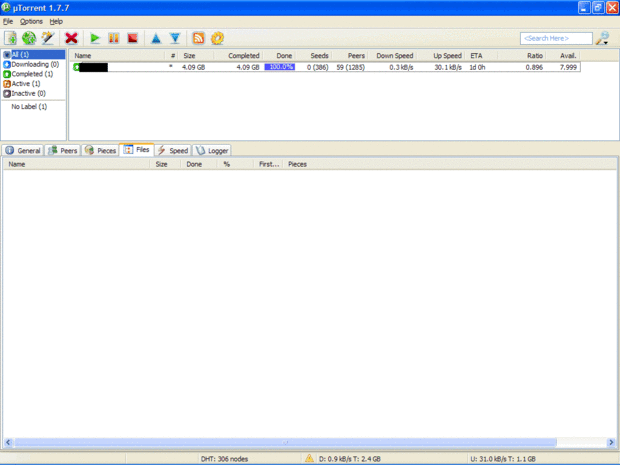The height and width of the screenshot is (465, 620).
Task: Click the Add Torrent from URL icon
Action: click(29, 38)
